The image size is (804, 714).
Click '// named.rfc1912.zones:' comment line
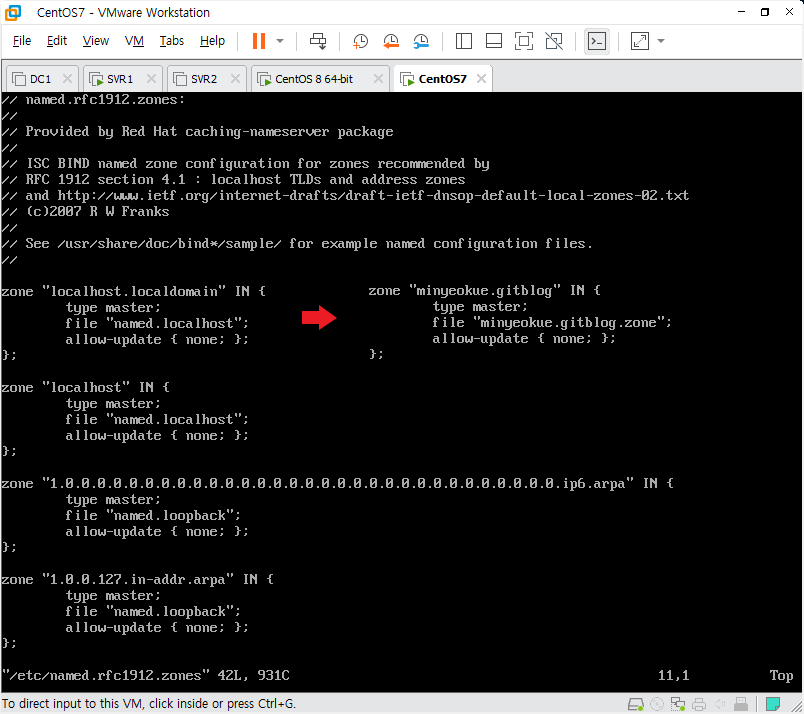pyautogui.click(x=93, y=100)
